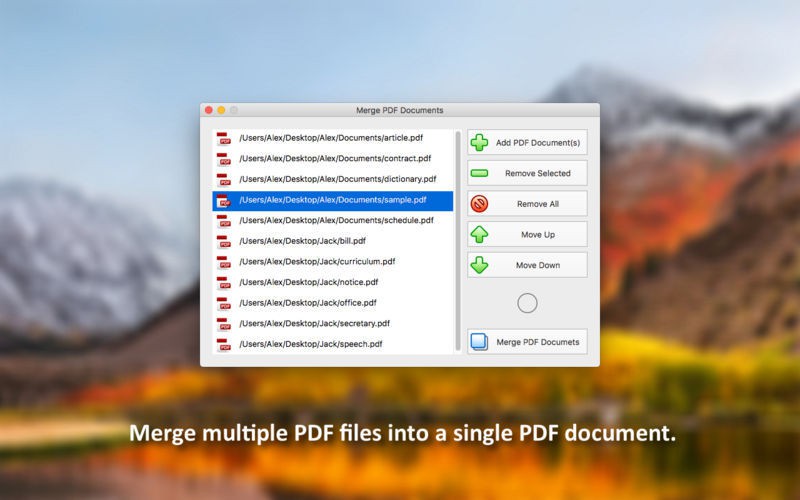800x500 pixels.
Task: Minimize window with the yellow button
Action: [221, 110]
